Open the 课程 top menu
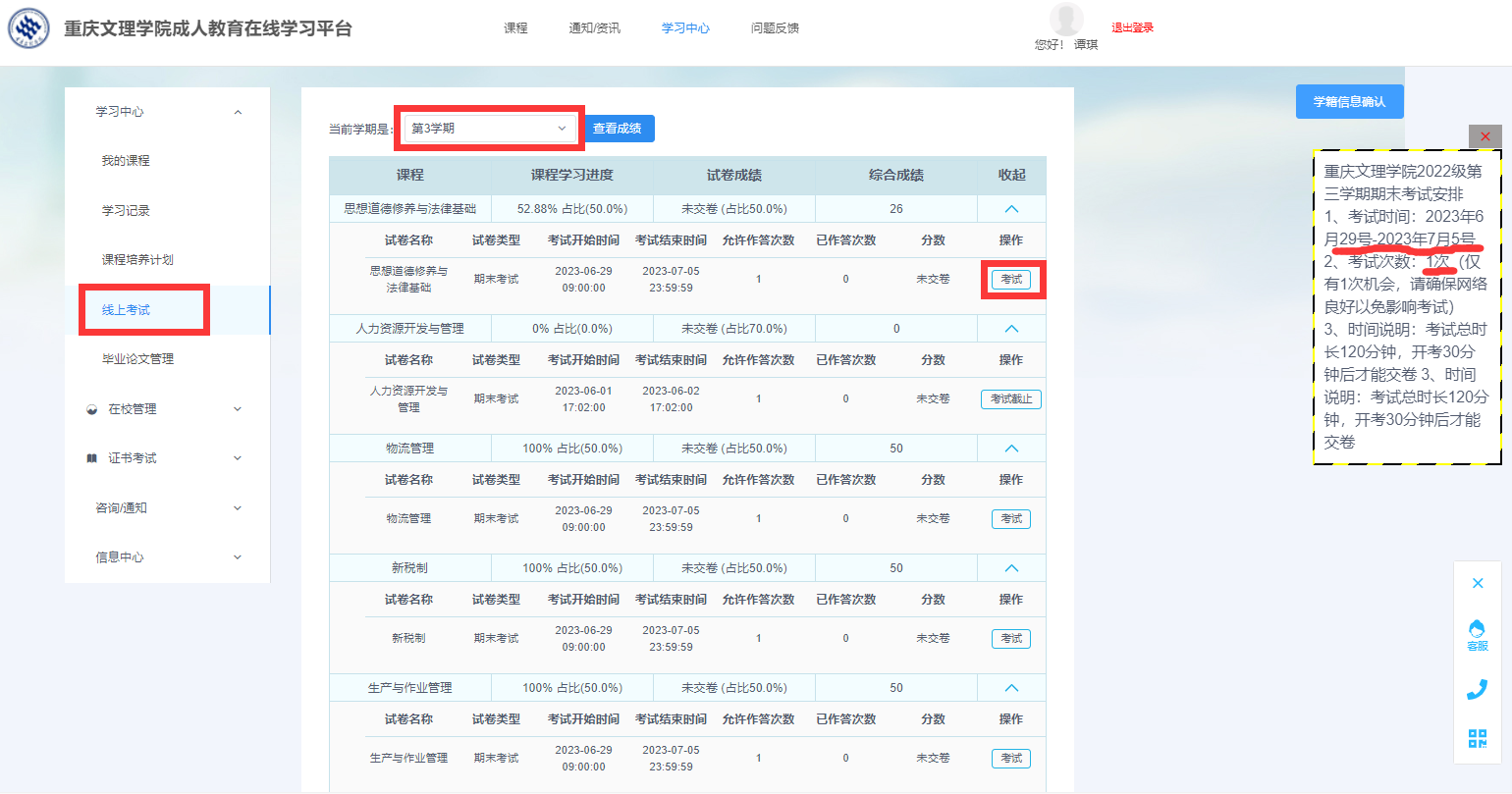Image resolution: width=1512 pixels, height=794 pixels. (516, 28)
